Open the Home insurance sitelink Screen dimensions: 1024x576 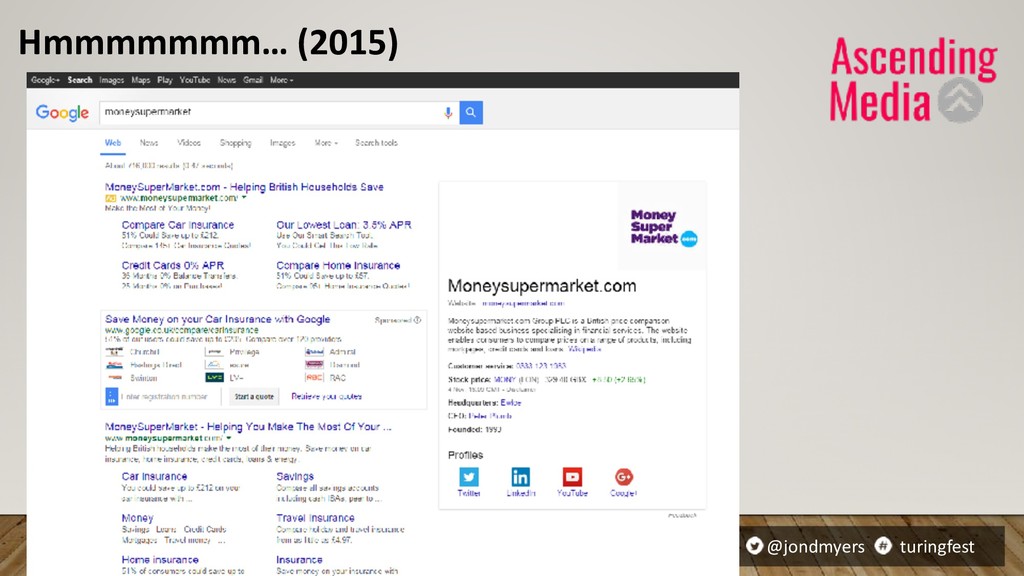point(160,560)
